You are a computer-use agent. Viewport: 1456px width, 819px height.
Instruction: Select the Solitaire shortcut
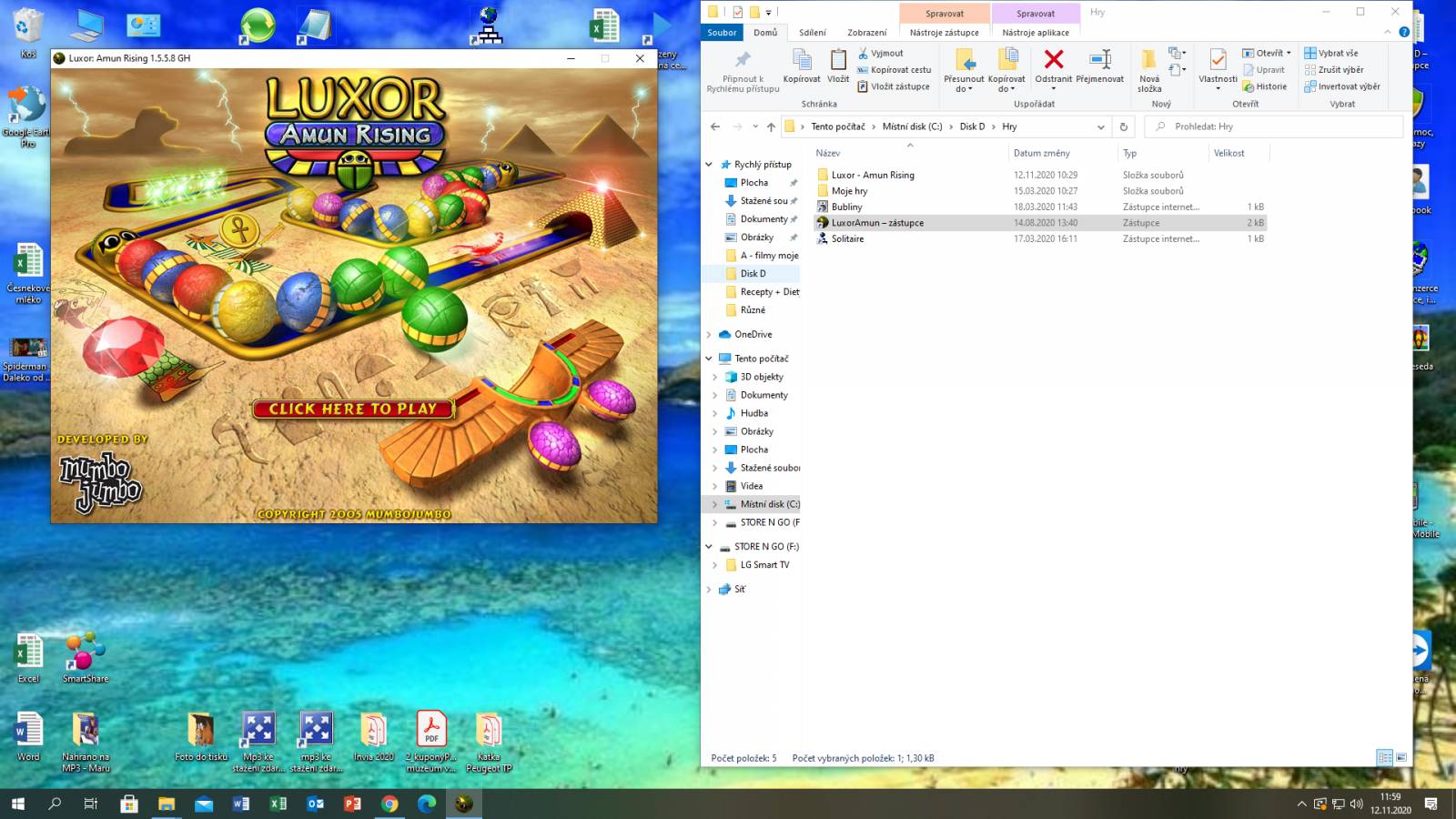pyautogui.click(x=847, y=238)
